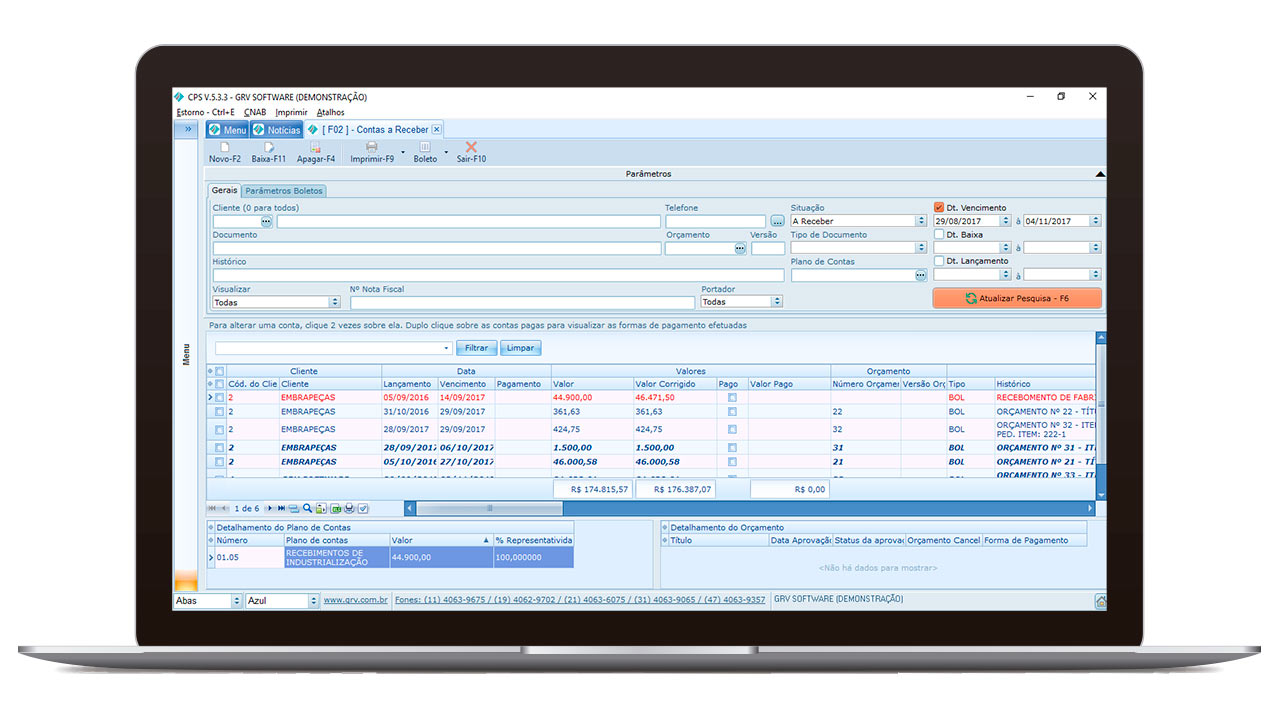Open the 29/08/2017 start date picker
Screen dimensions: 1280x720
(1008, 221)
